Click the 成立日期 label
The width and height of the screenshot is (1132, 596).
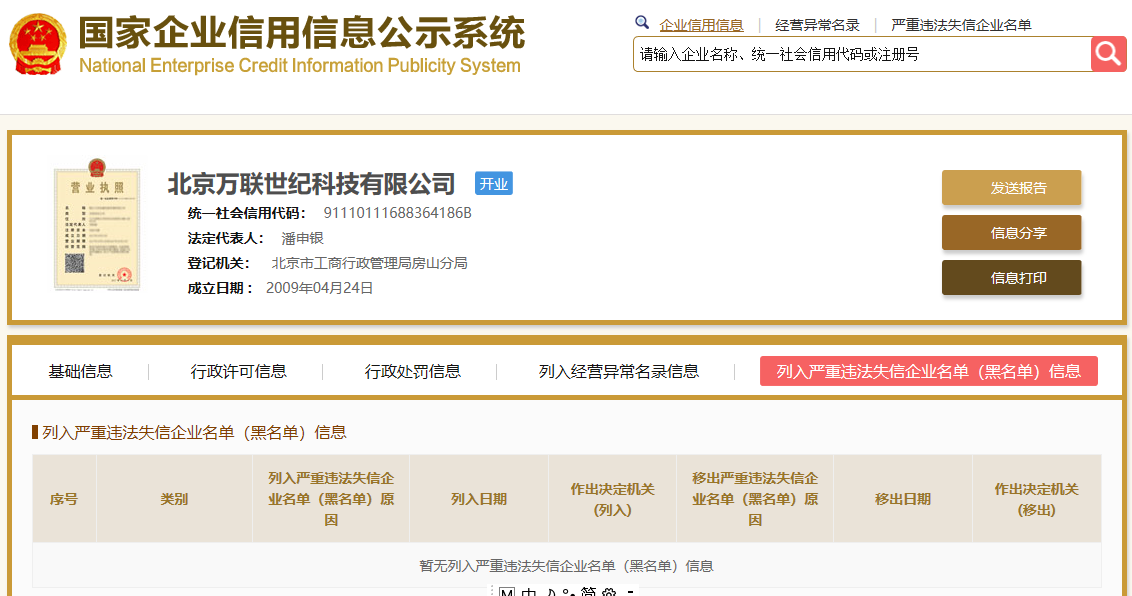pos(220,288)
